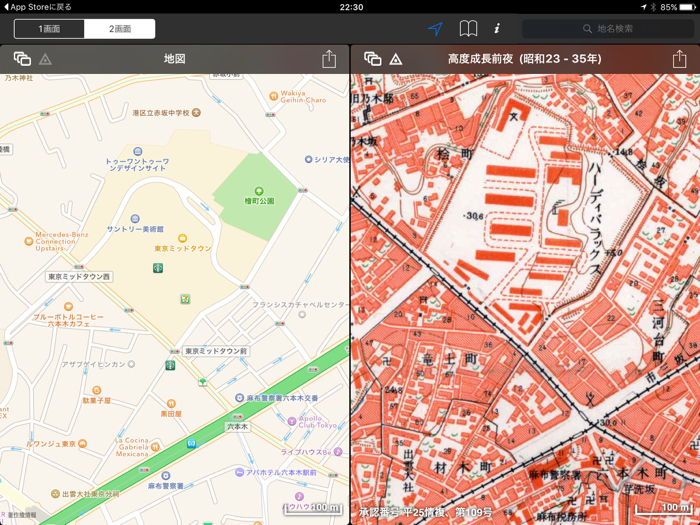Screen dimensions: 700x525
Task: Tap the current location arrow icon
Action: [x=435, y=29]
